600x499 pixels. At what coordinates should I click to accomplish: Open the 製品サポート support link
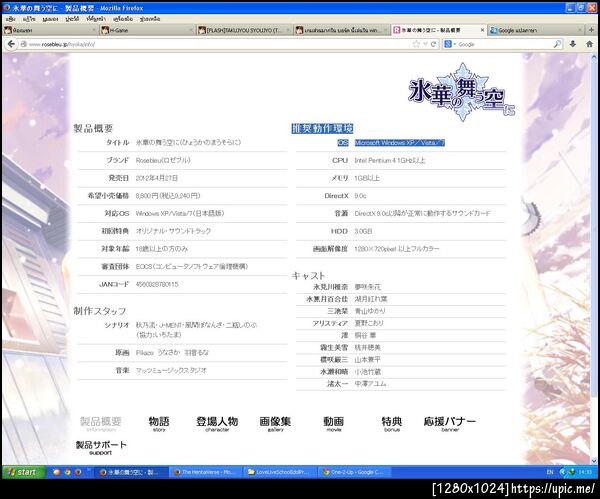(101, 447)
